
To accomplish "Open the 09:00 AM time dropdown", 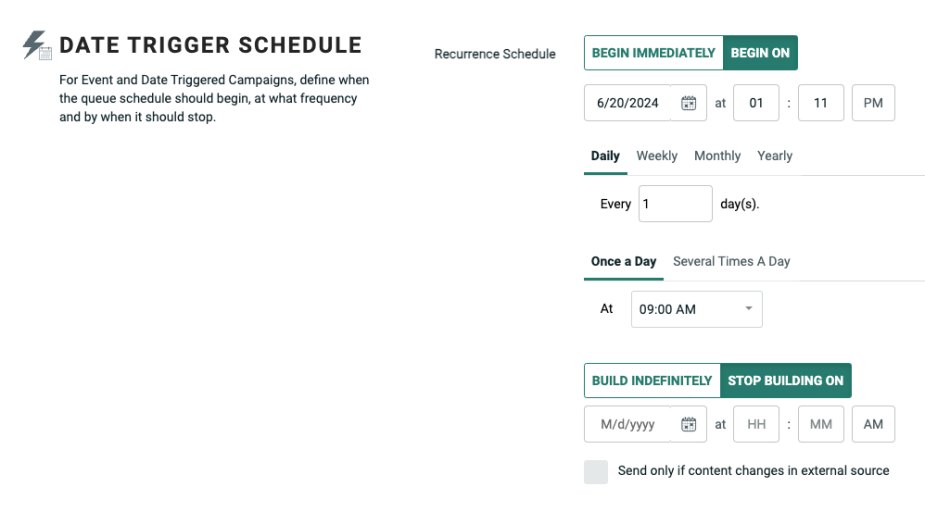I will coord(696,309).
